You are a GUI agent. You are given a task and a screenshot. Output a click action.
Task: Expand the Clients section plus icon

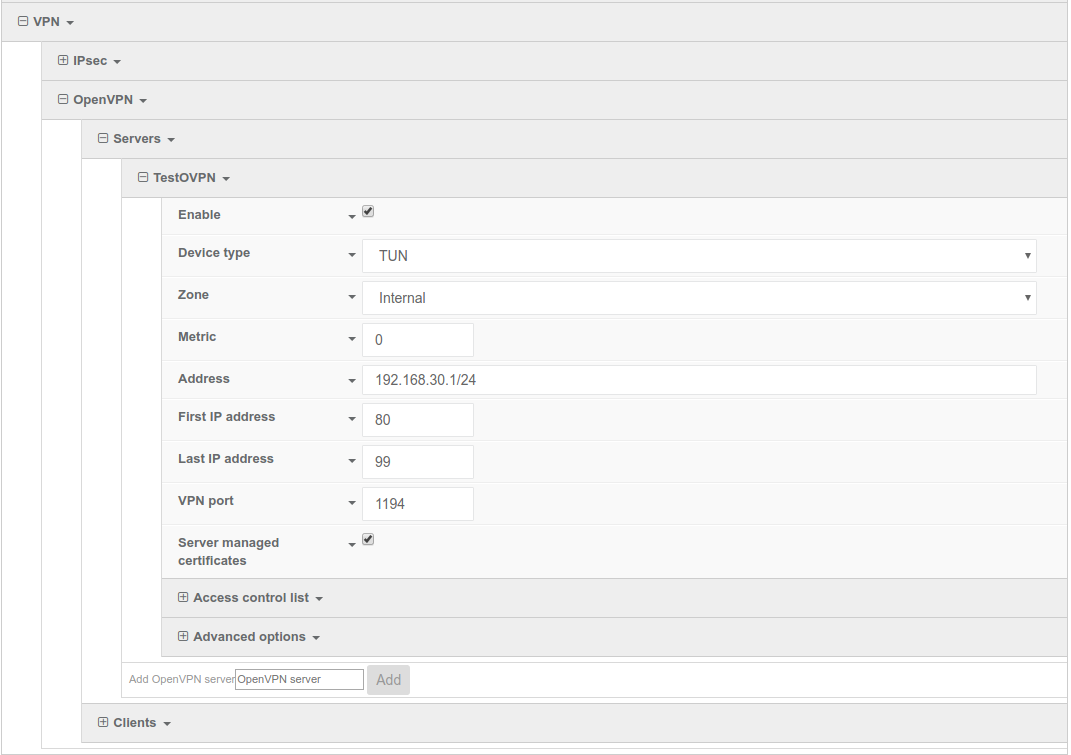pos(103,722)
